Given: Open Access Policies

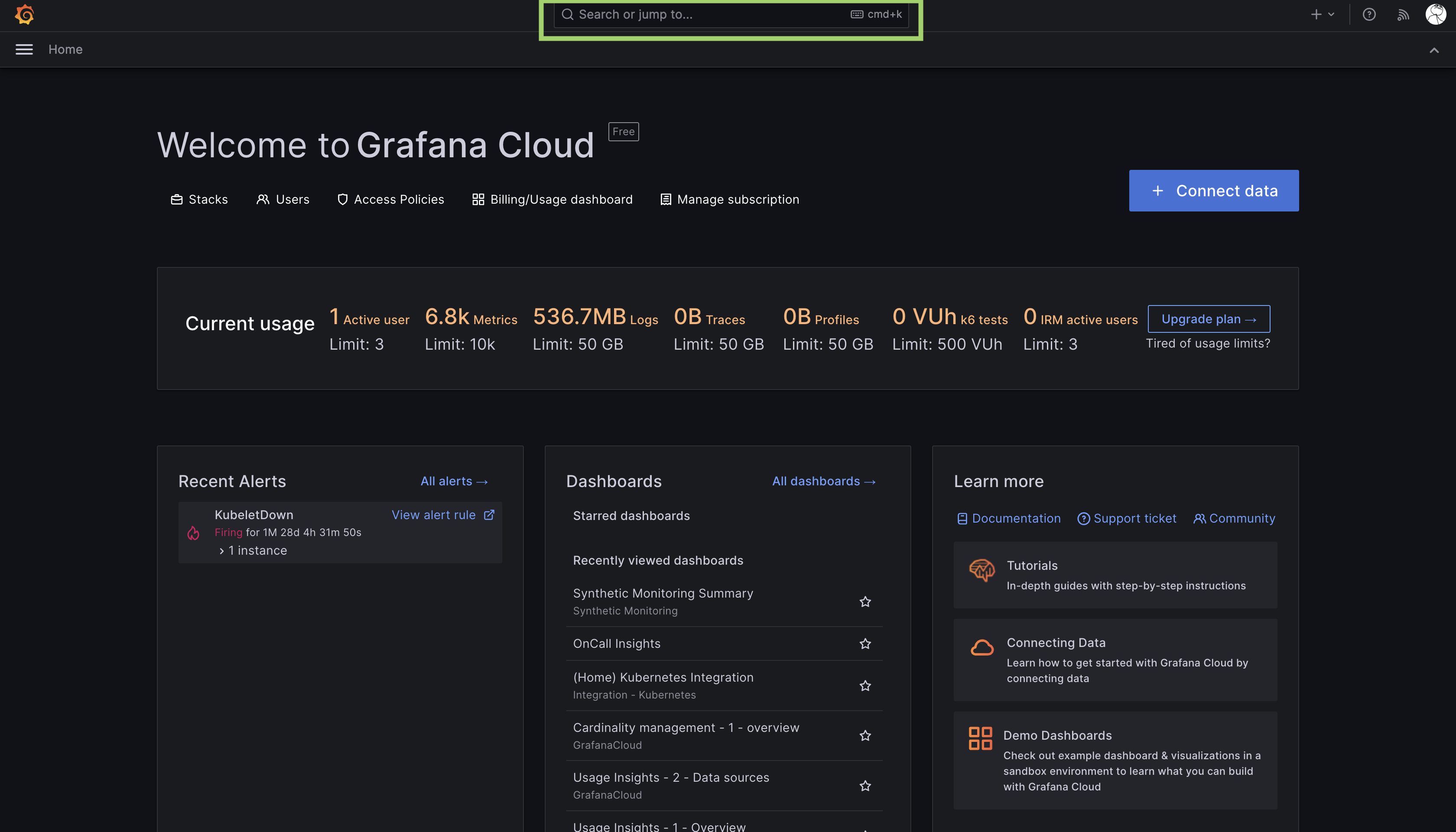Looking at the screenshot, I should coord(391,199).
